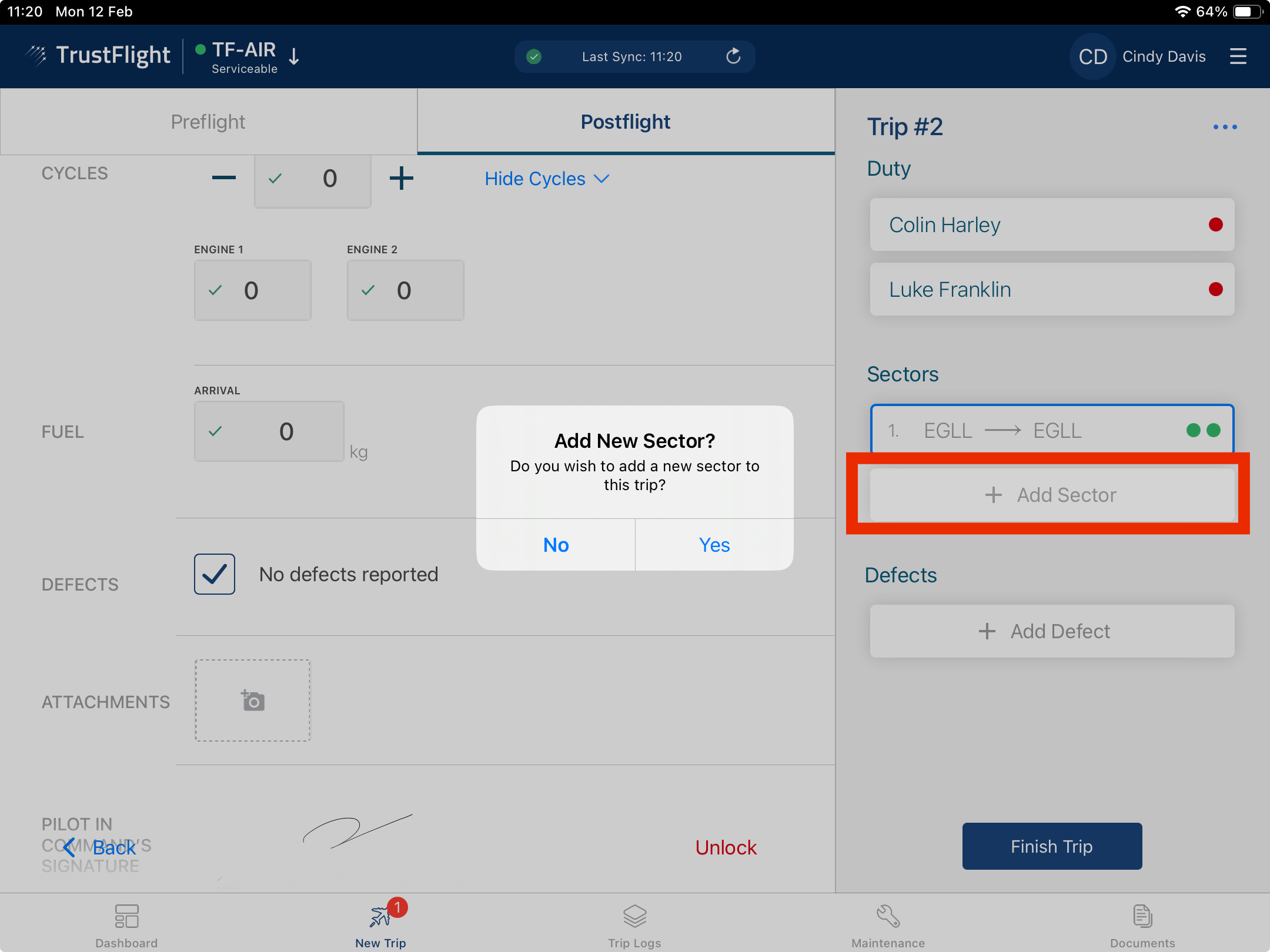Image resolution: width=1270 pixels, height=952 pixels.
Task: Open Dashboard from bottom bar
Action: click(x=126, y=925)
